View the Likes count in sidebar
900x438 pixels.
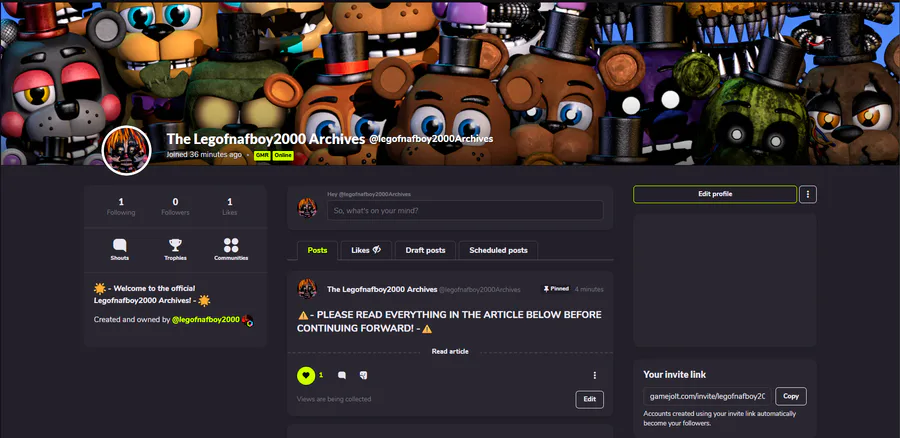tap(230, 207)
